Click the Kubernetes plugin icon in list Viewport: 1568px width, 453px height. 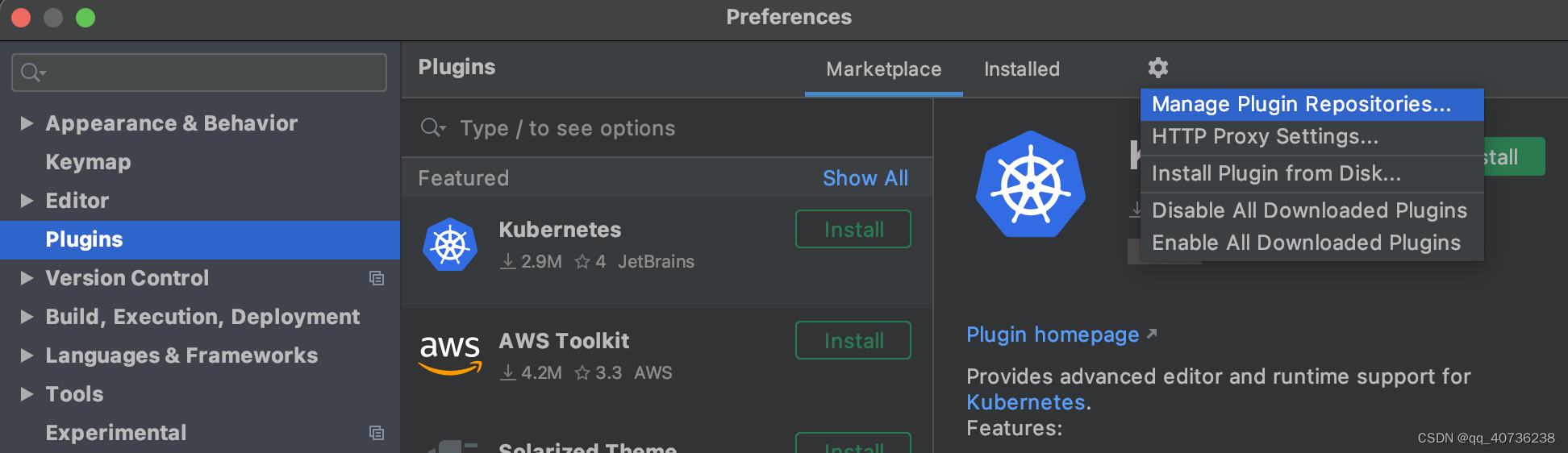pyautogui.click(x=450, y=244)
